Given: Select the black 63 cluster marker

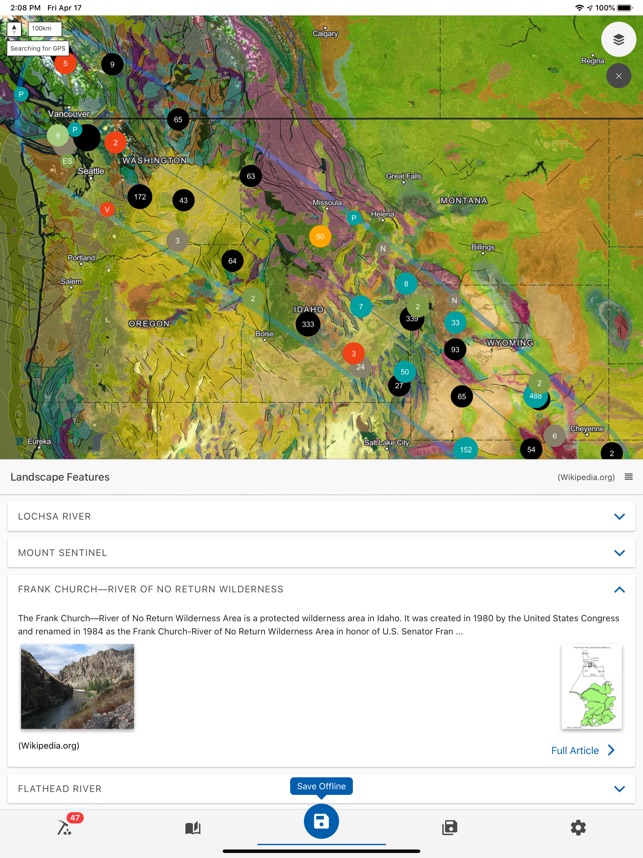Looking at the screenshot, I should pyautogui.click(x=251, y=176).
